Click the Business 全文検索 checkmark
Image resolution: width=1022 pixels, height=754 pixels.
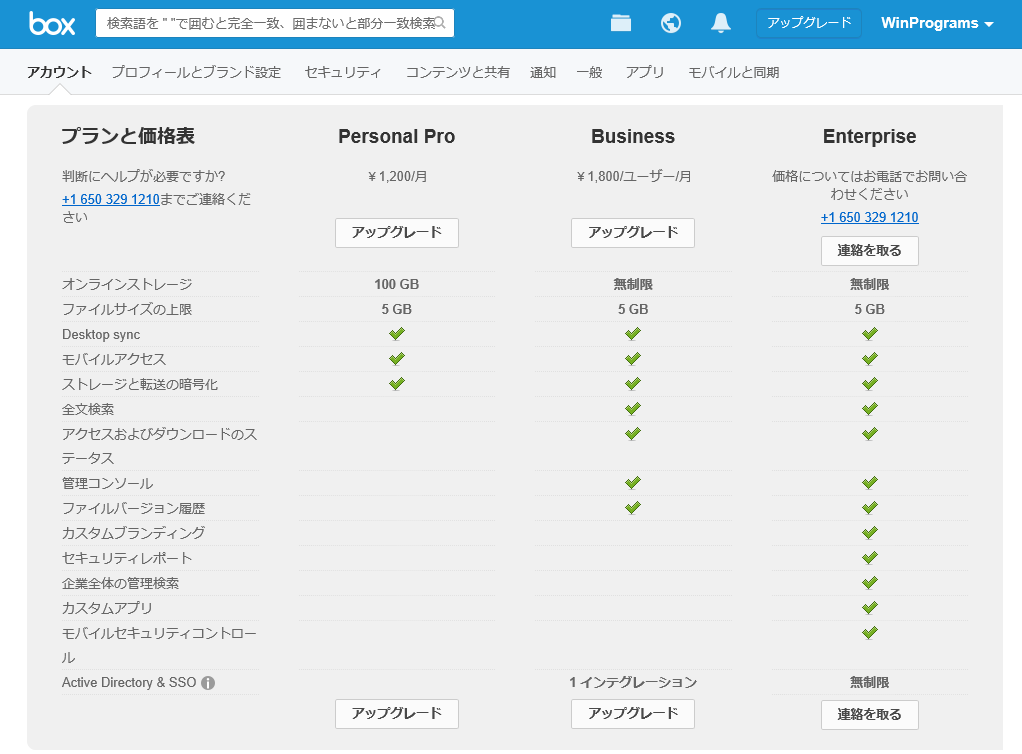coord(633,409)
